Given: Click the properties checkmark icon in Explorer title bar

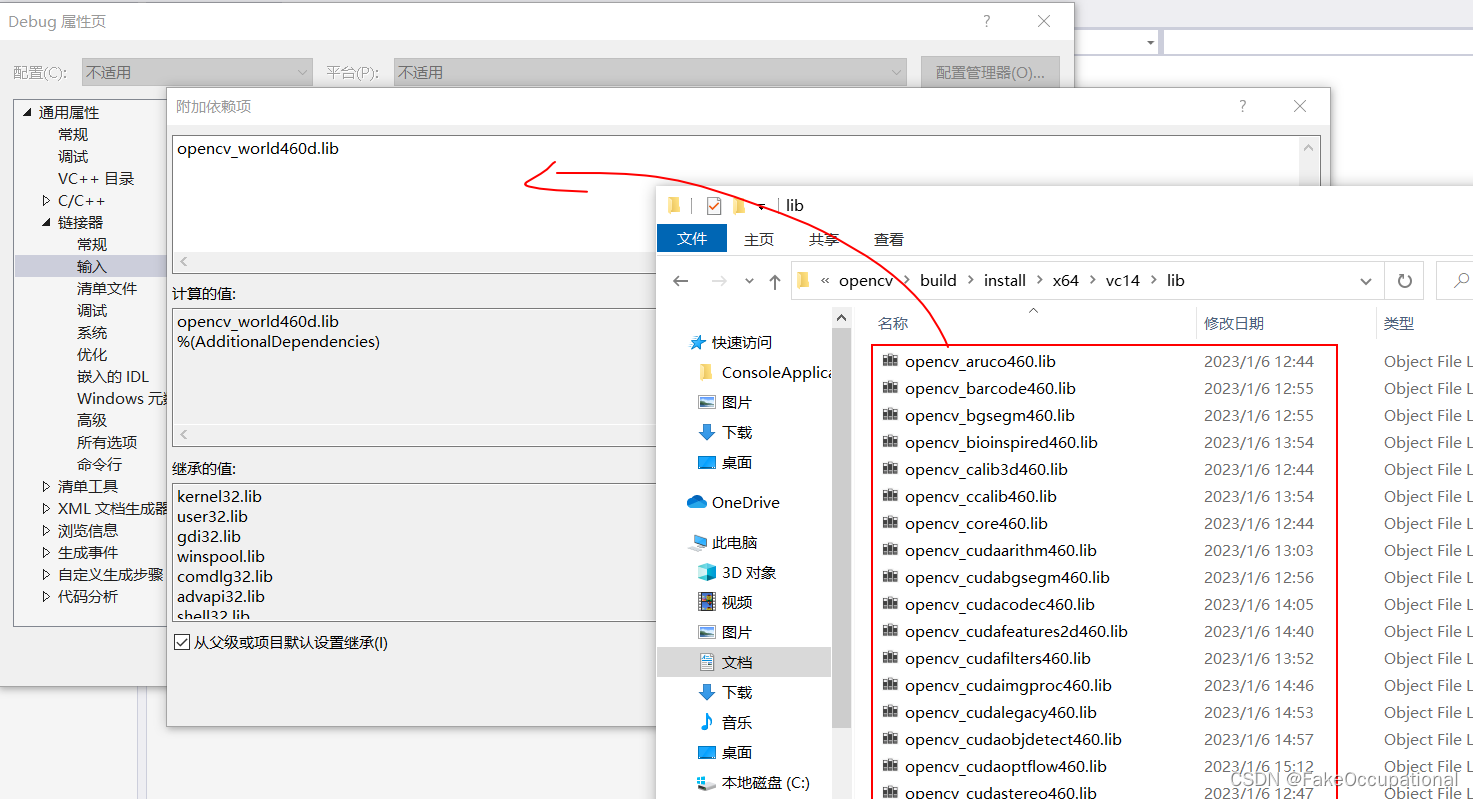Looking at the screenshot, I should pos(714,206).
